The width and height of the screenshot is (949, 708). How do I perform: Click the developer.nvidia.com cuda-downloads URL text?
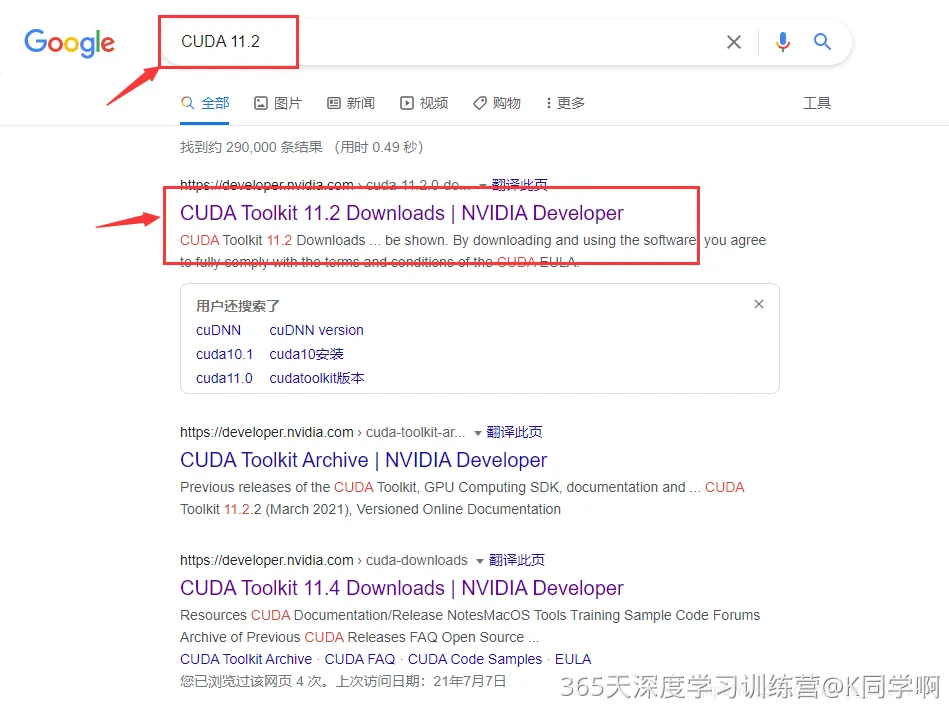[x=324, y=560]
